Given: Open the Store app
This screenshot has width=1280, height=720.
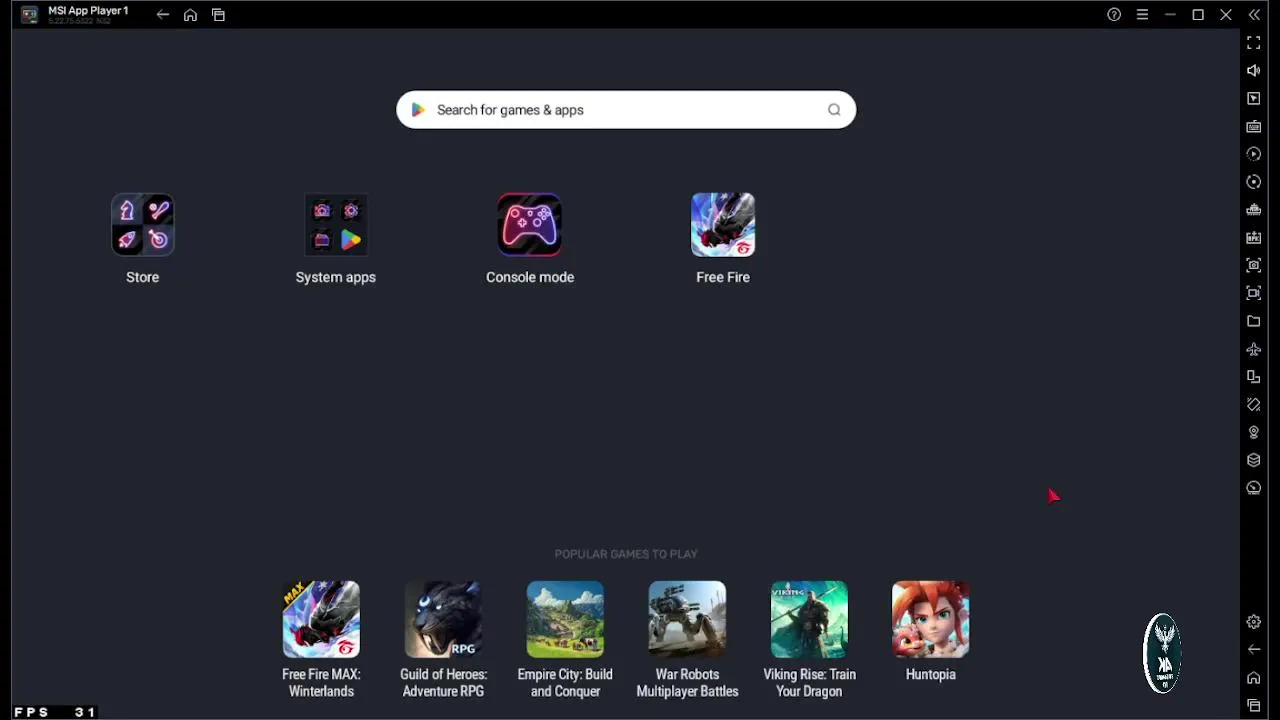Looking at the screenshot, I should tap(143, 224).
